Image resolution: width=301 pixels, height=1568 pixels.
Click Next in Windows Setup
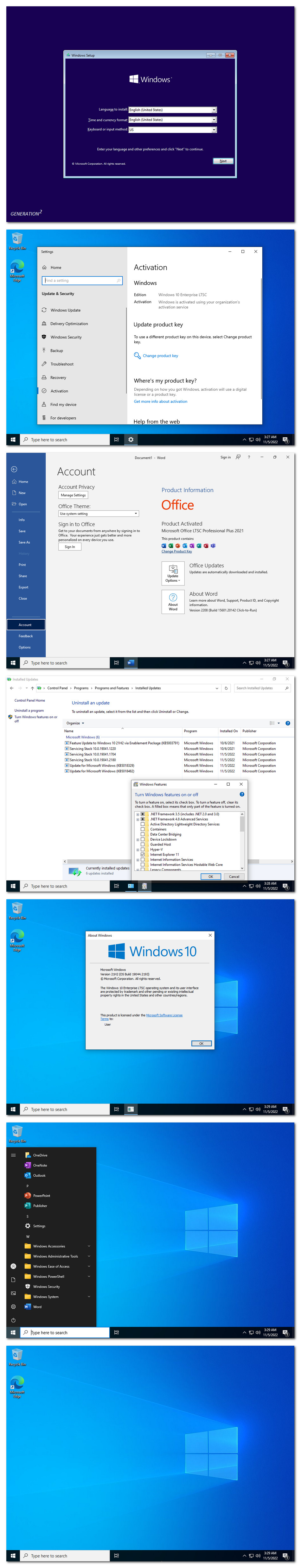tap(223, 161)
